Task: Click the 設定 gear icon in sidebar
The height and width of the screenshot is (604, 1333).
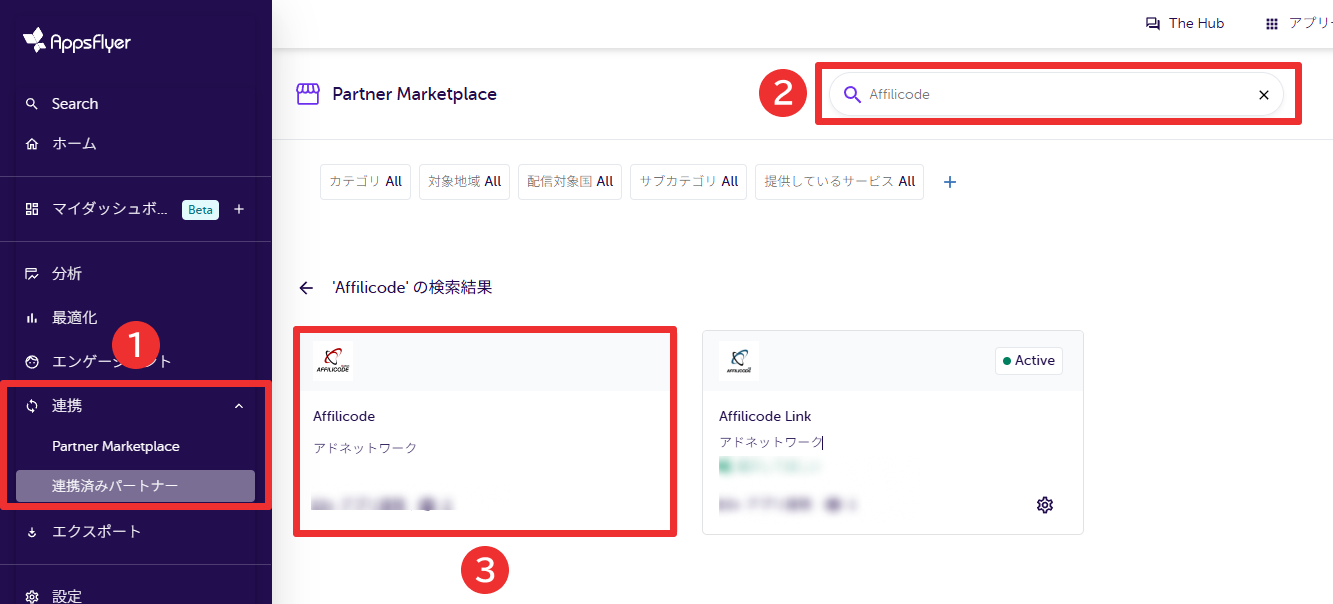Action: [32, 597]
